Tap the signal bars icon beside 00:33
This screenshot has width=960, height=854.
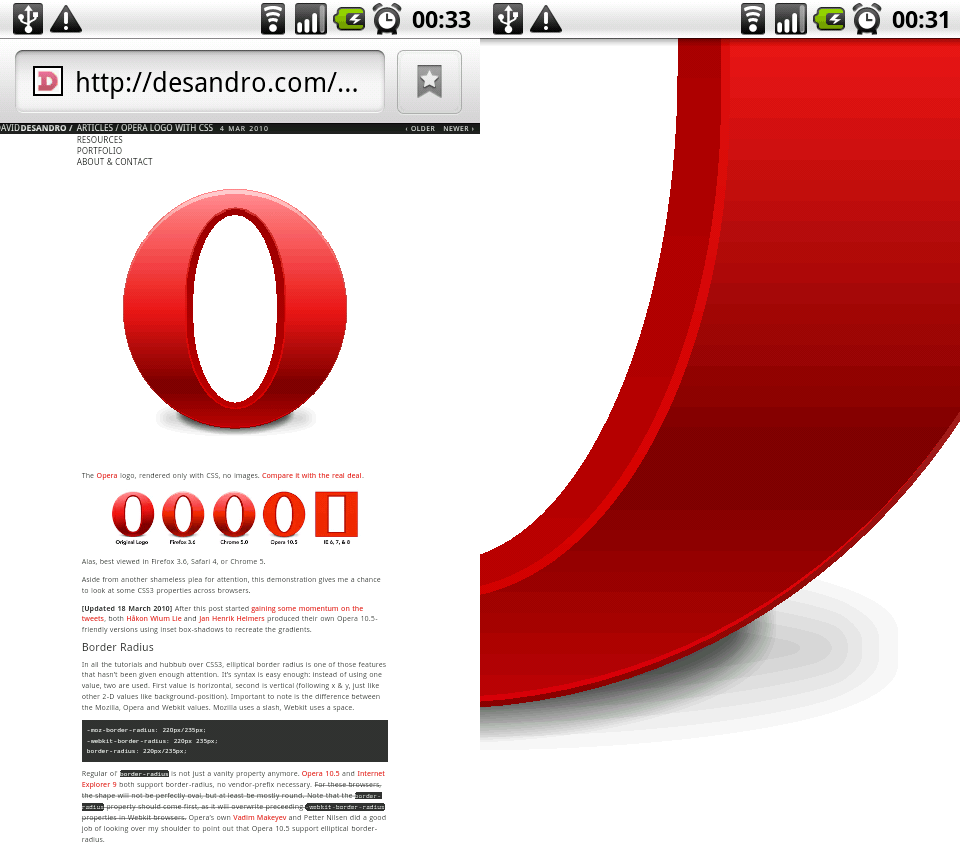click(x=310, y=18)
